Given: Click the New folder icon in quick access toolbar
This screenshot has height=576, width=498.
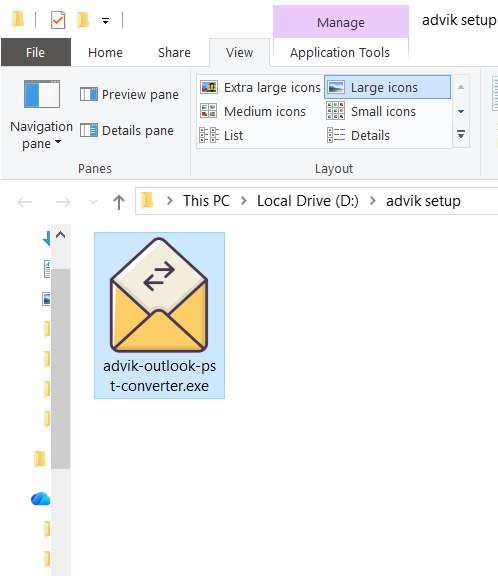Looking at the screenshot, I should pyautogui.click(x=83, y=20).
